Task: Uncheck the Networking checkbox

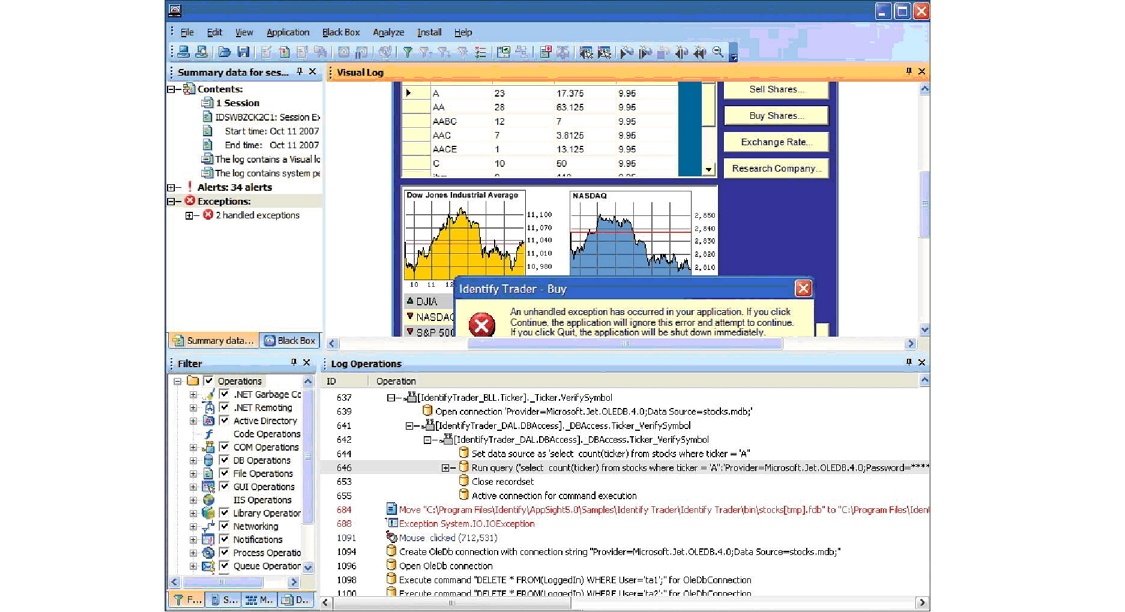Action: tap(225, 527)
